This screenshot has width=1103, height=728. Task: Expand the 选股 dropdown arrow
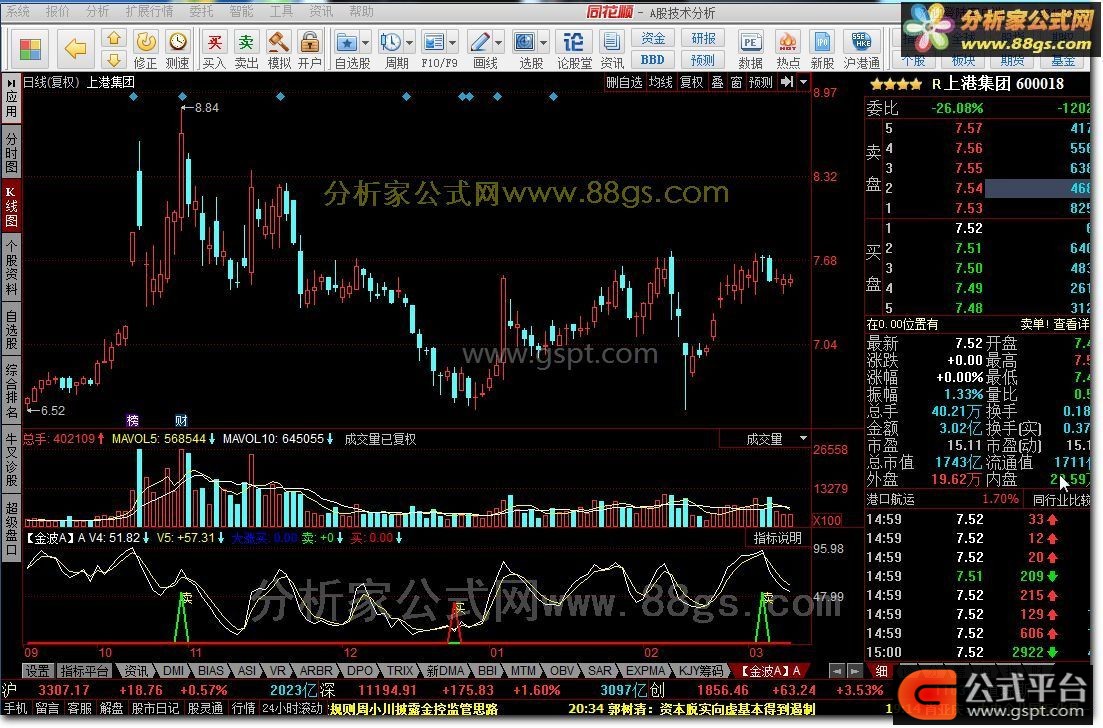pyautogui.click(x=543, y=43)
